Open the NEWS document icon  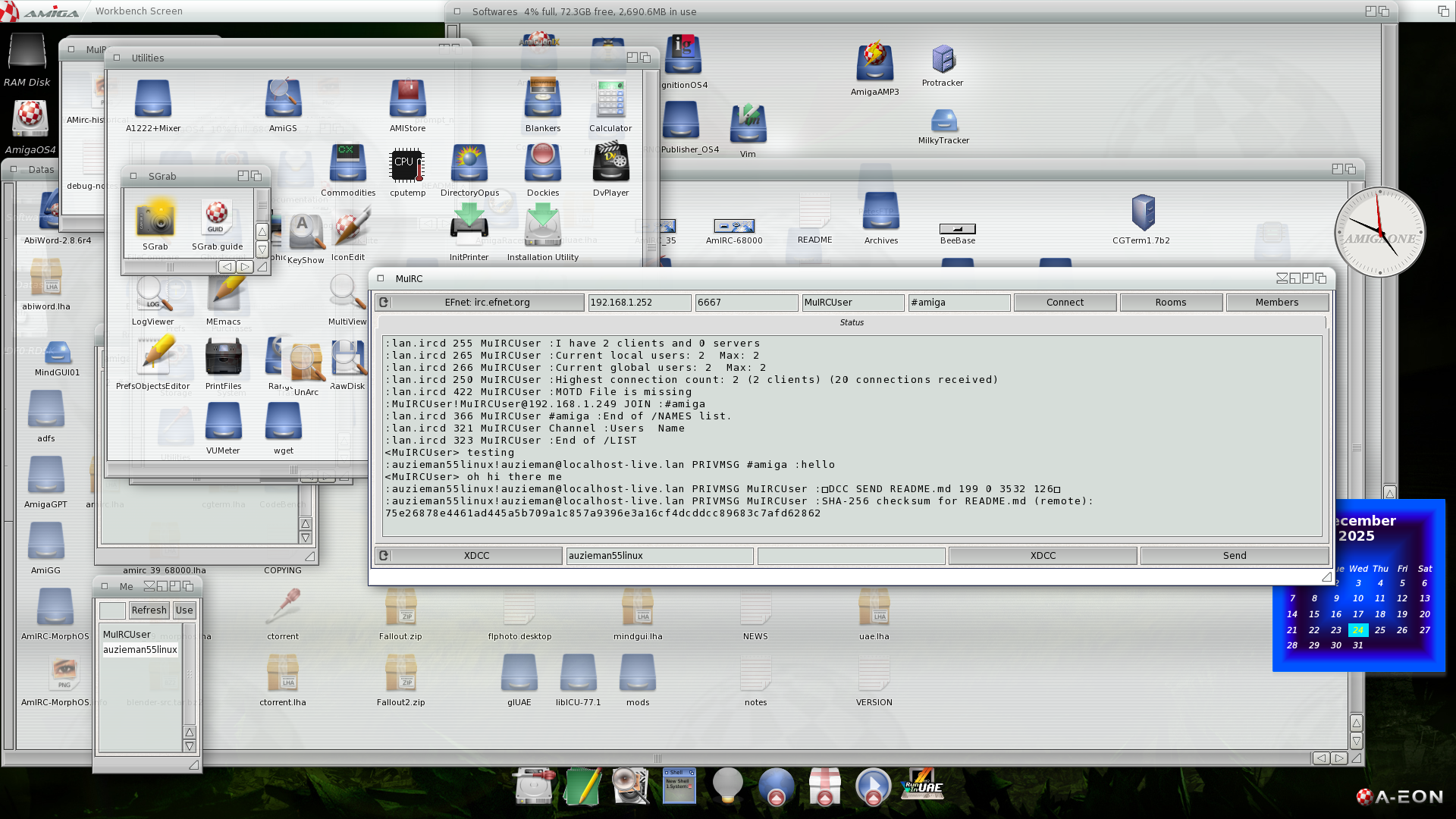click(755, 608)
